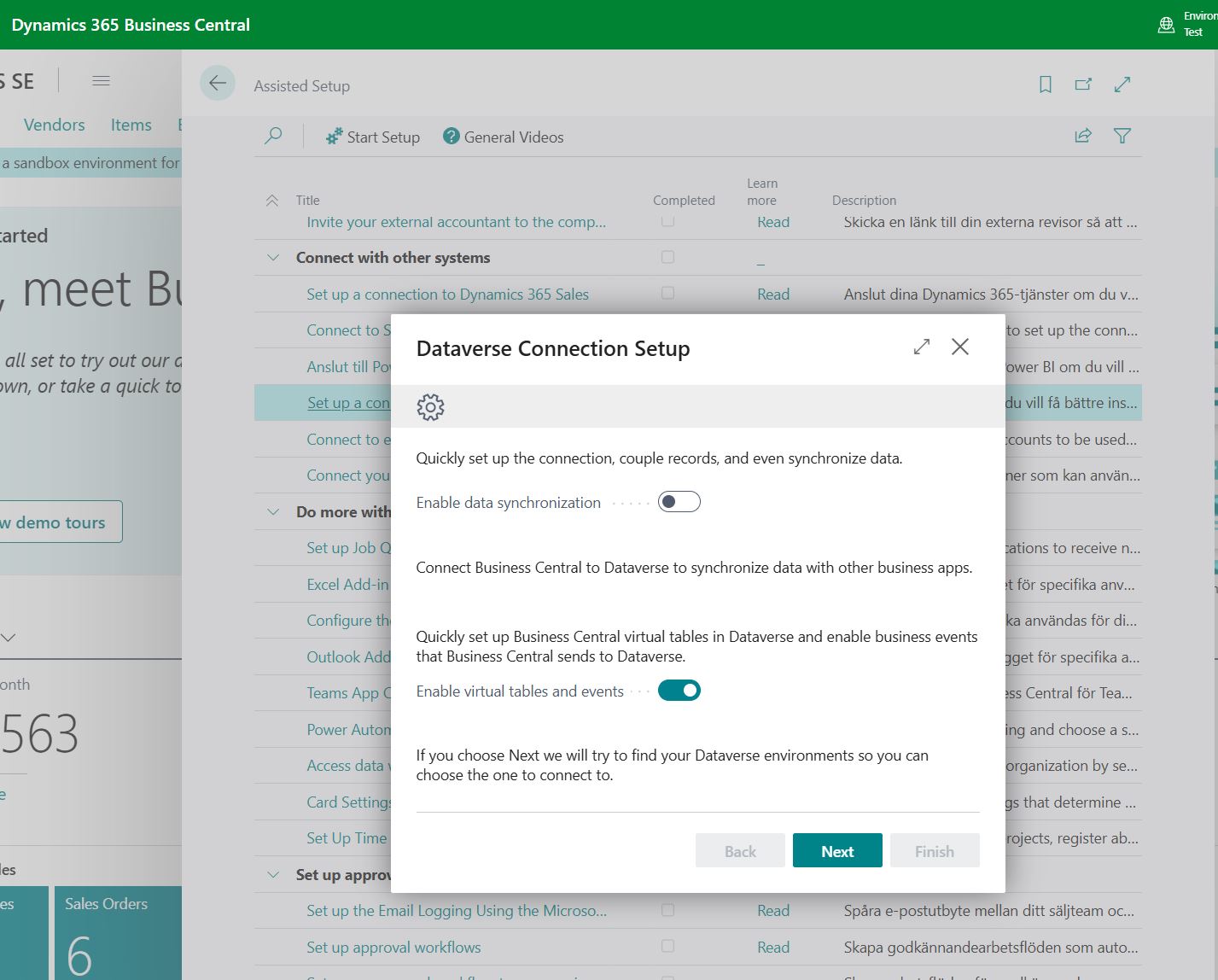Image resolution: width=1218 pixels, height=980 pixels.
Task: Click the bookmark icon in page header
Action: [x=1045, y=85]
